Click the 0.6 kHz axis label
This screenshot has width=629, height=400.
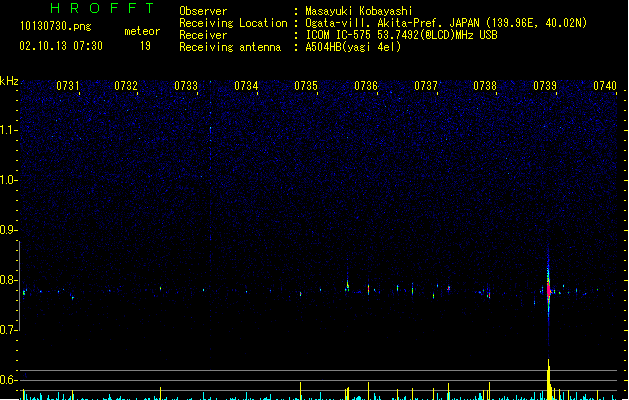coord(9,380)
